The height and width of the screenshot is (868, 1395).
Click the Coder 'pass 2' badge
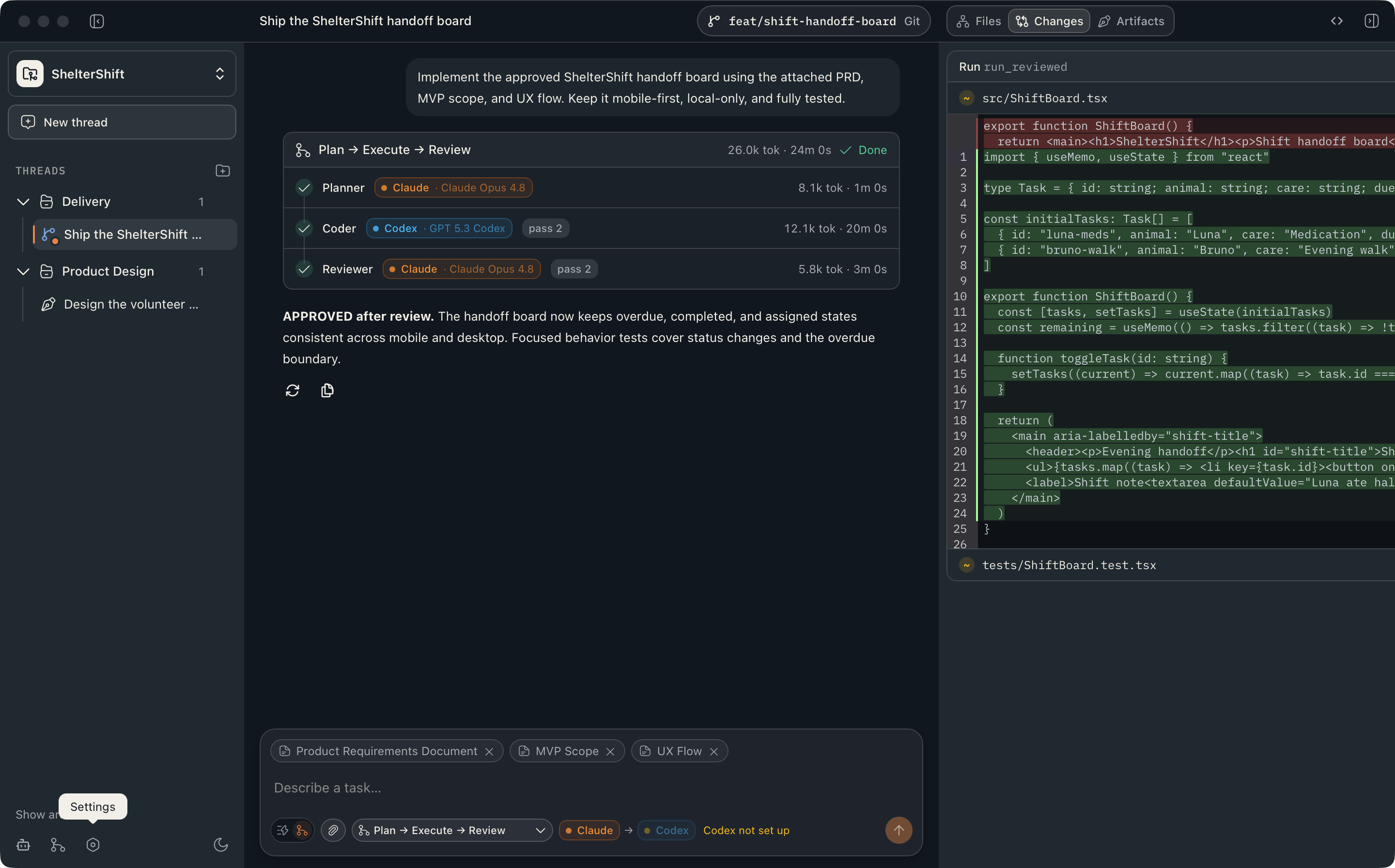tap(545, 229)
